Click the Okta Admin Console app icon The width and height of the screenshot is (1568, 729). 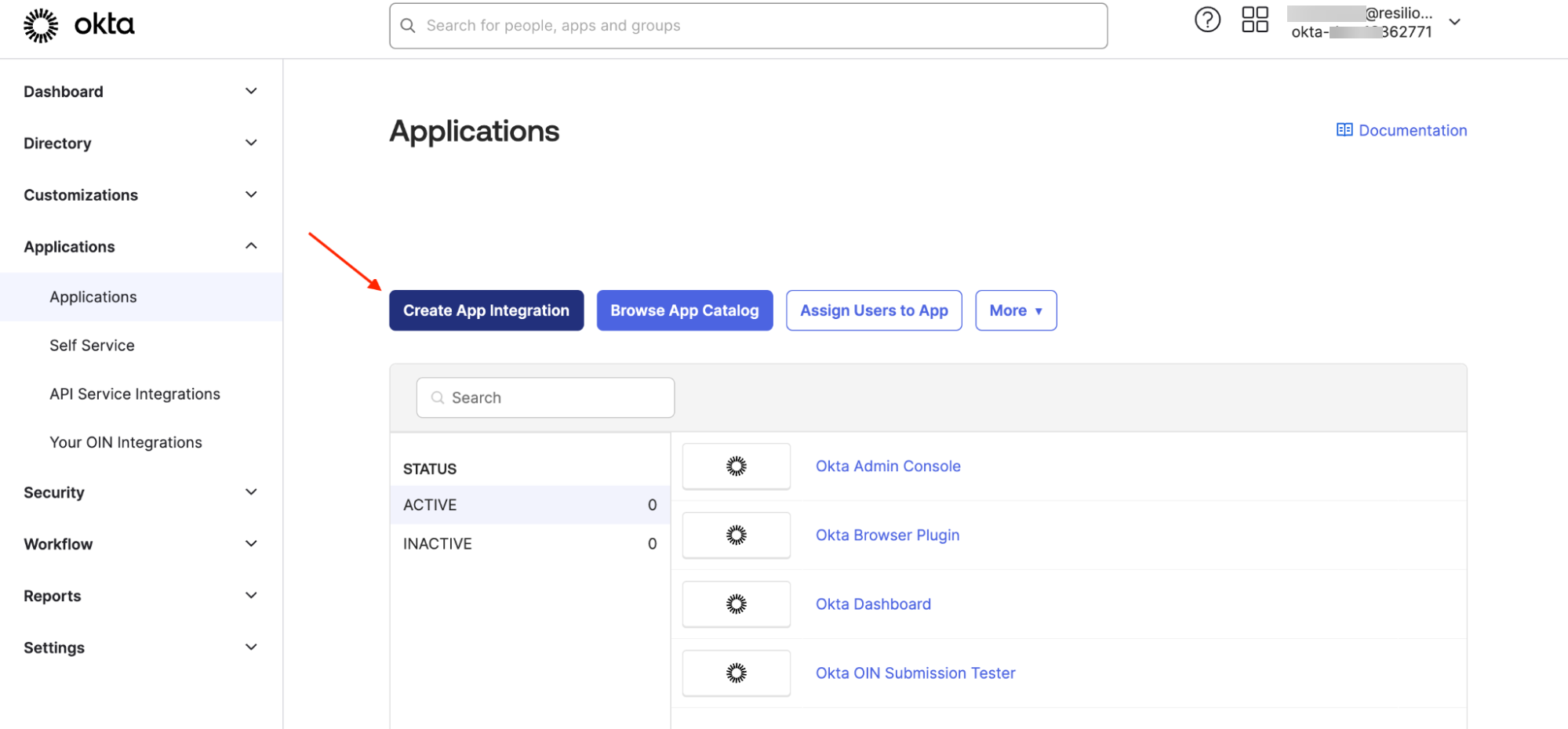[736, 466]
